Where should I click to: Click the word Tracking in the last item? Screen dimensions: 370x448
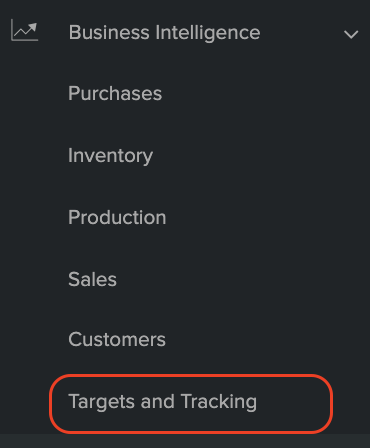point(219,402)
